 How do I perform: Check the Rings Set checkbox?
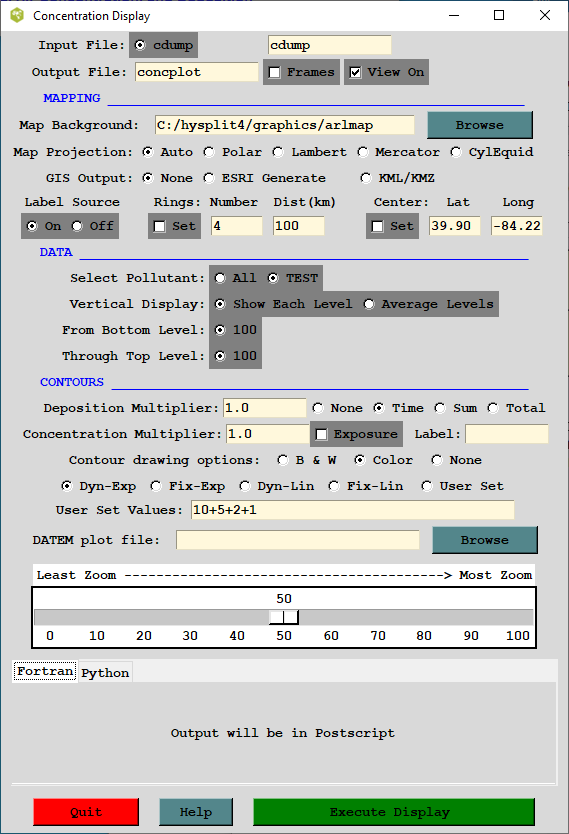click(159, 227)
